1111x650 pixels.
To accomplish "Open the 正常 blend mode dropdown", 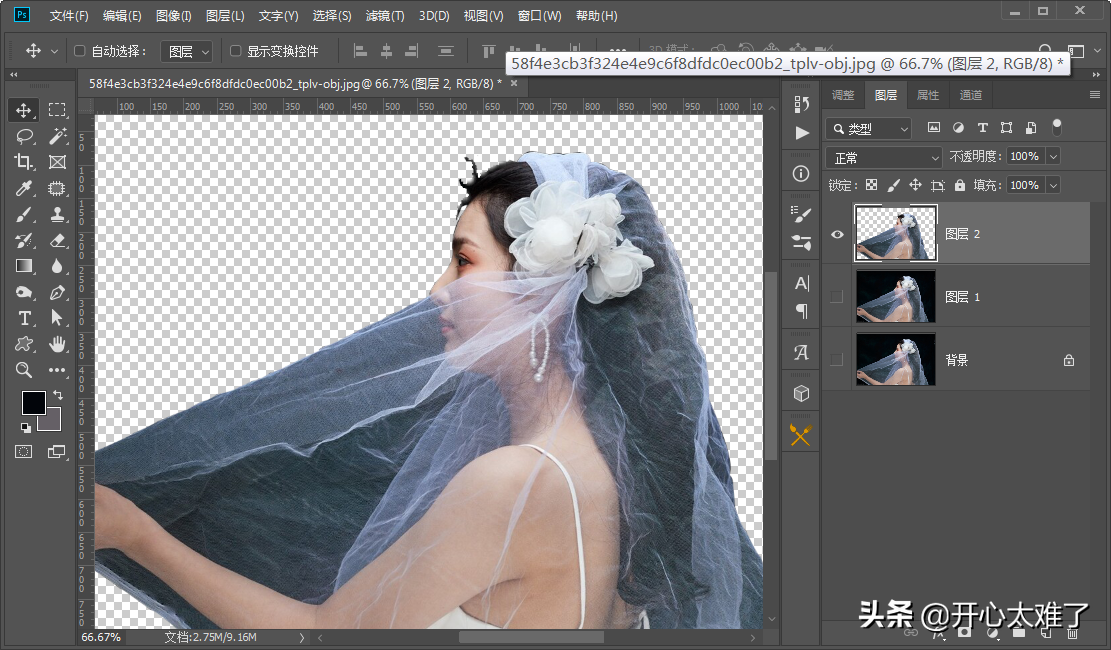I will pos(884,157).
